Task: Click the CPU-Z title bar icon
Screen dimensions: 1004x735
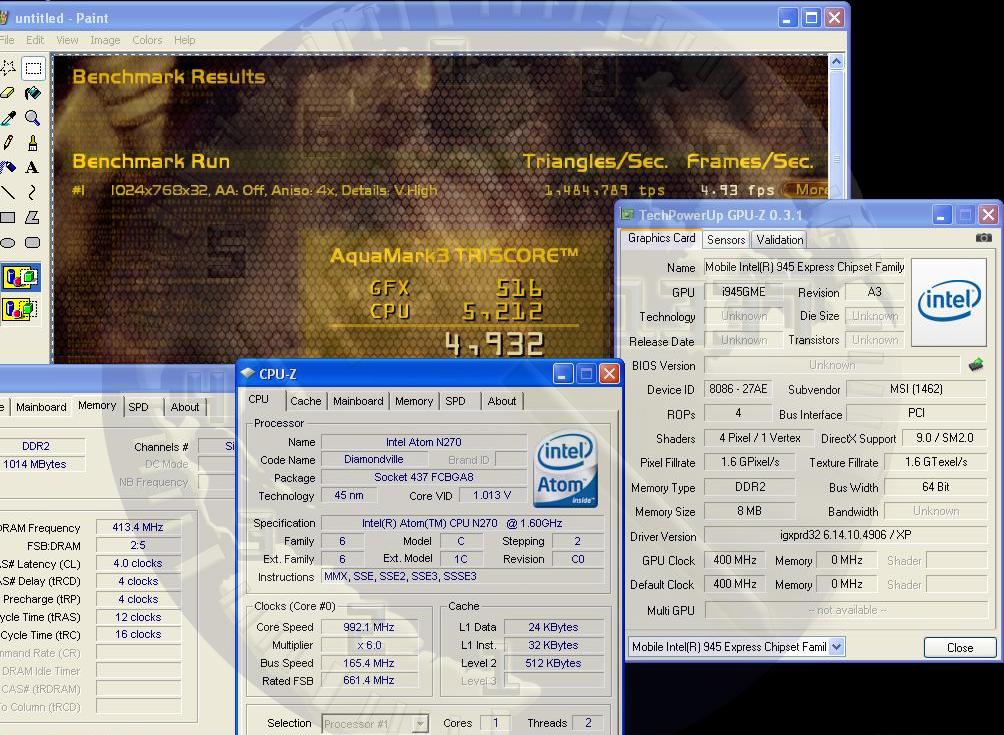Action: (248, 373)
